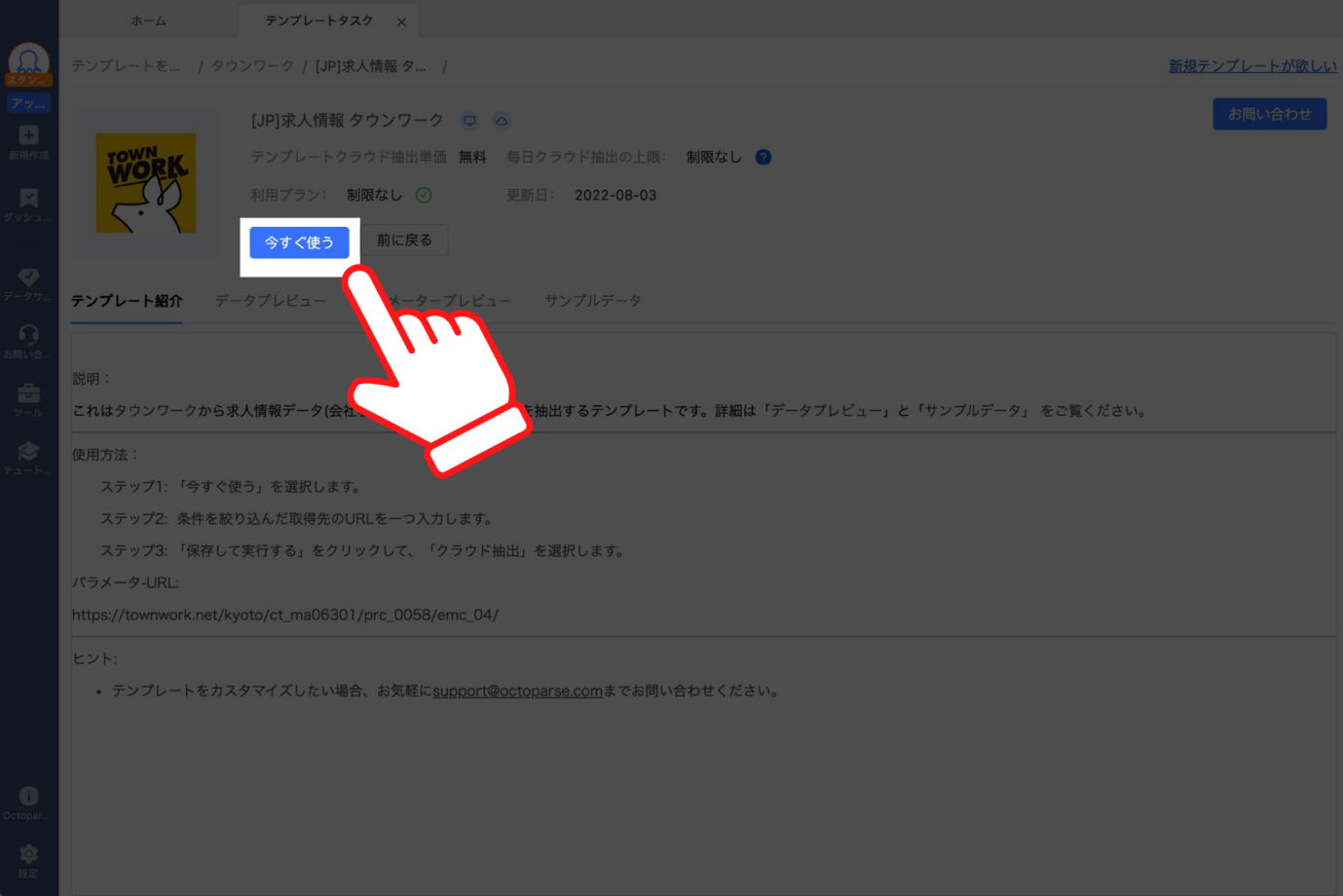1343x896 pixels.
Task: Click the 新規作成 plus icon in sidebar
Action: 28,136
